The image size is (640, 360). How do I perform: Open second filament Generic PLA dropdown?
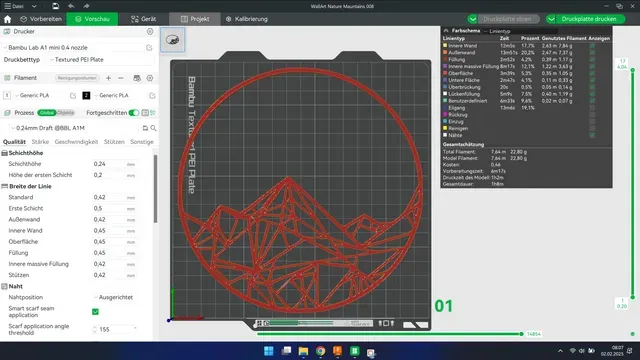(120, 96)
